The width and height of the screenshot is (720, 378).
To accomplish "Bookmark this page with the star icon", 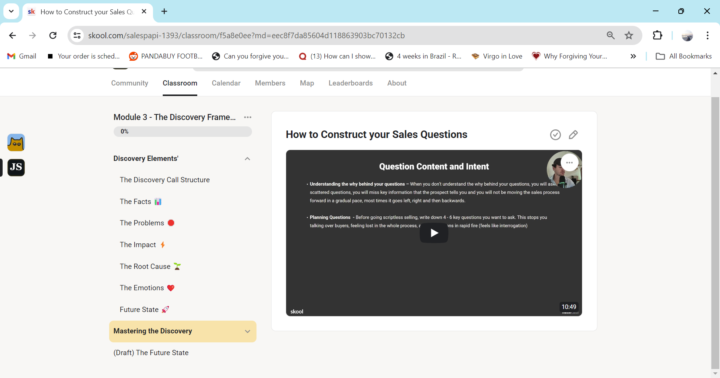I will pos(629,35).
